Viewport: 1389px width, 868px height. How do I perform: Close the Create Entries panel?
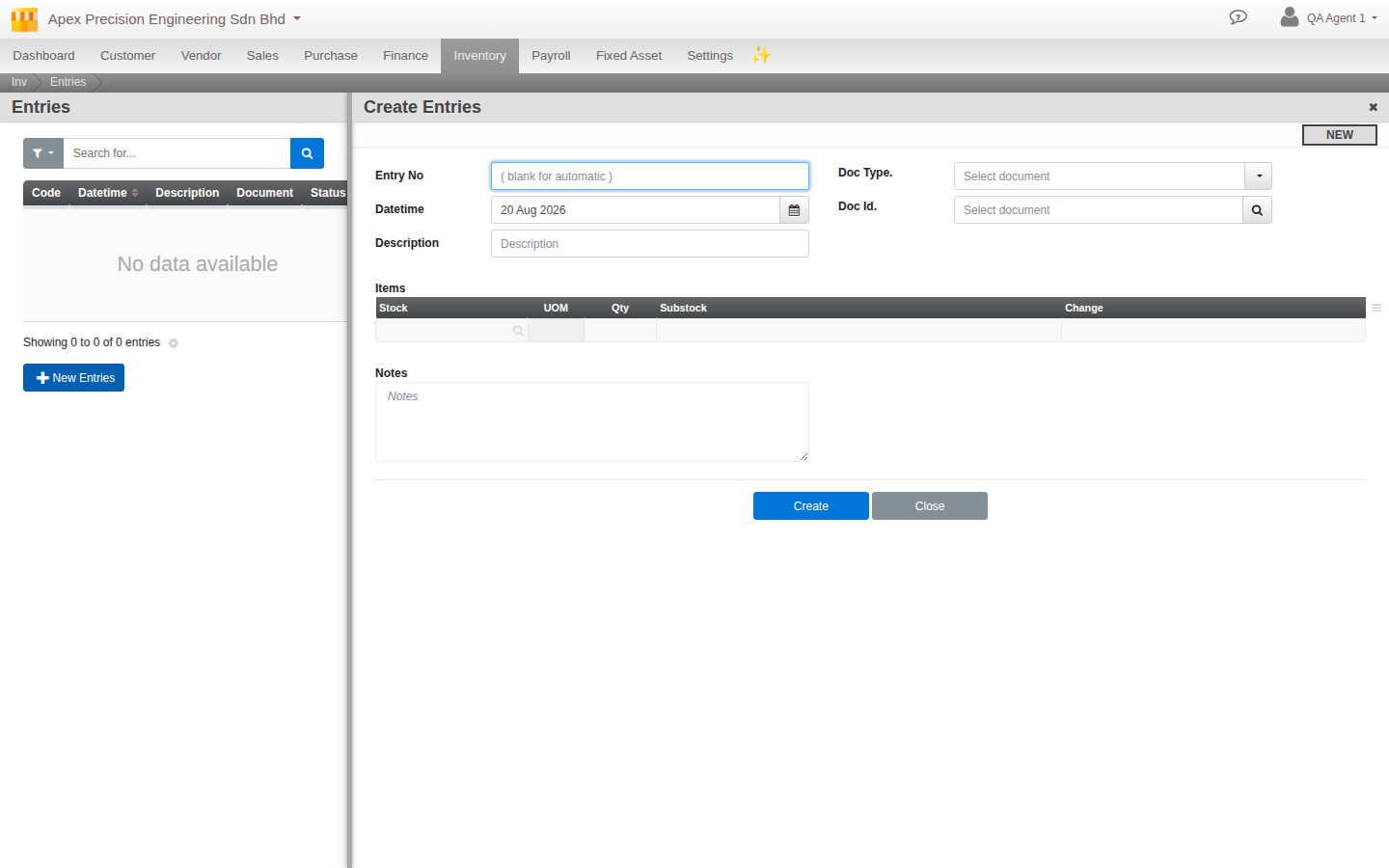[x=1373, y=107]
